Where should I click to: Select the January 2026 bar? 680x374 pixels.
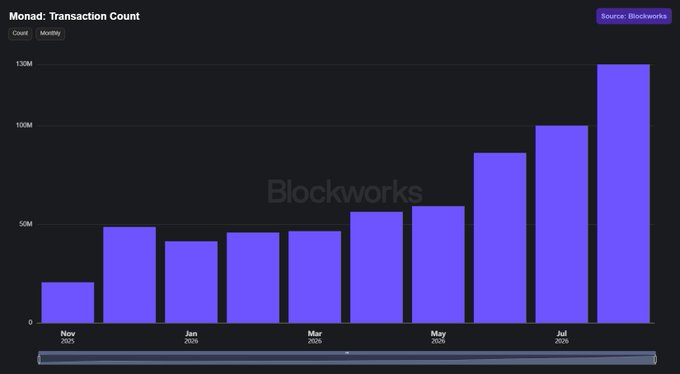[191, 282]
